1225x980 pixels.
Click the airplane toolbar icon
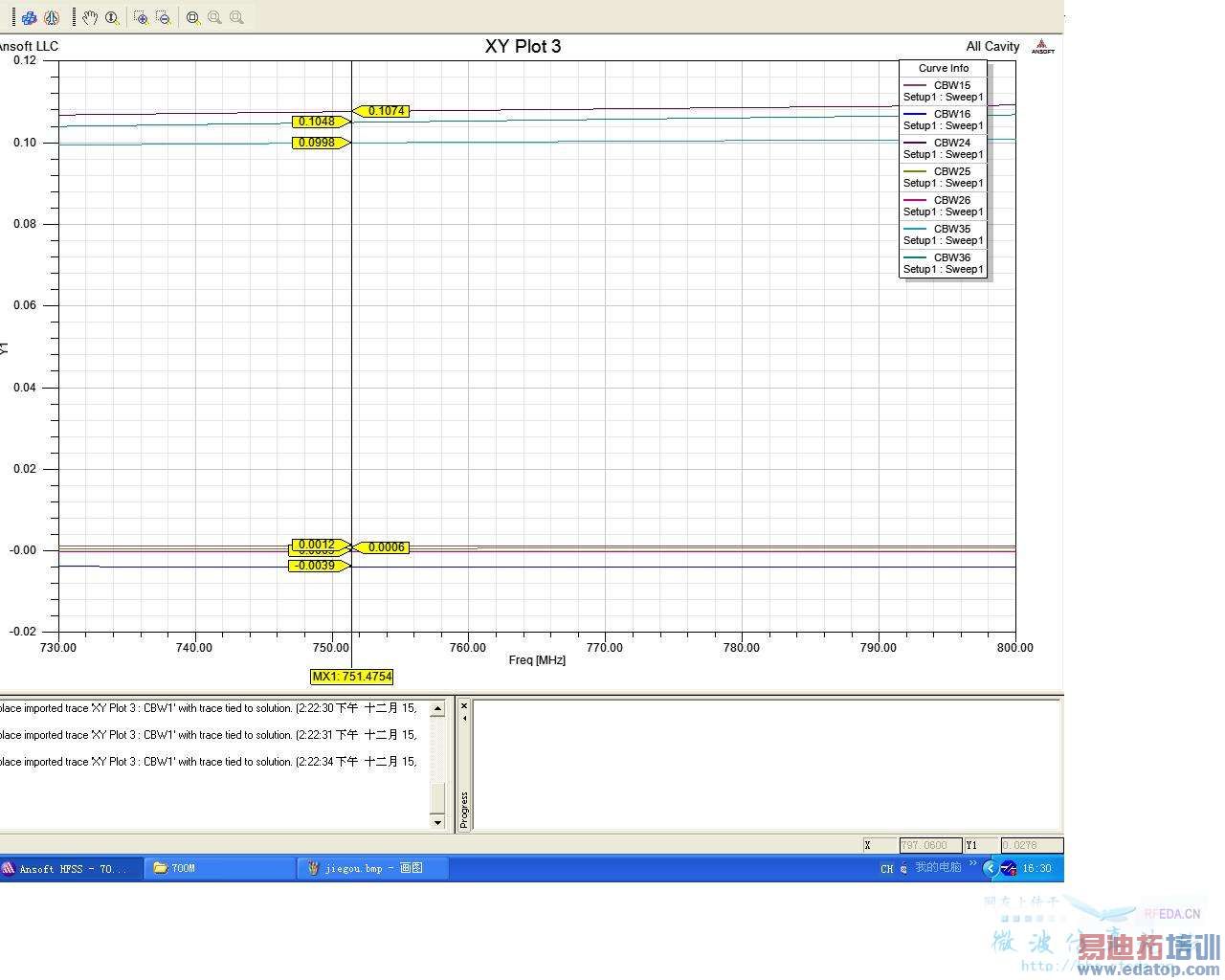point(52,17)
